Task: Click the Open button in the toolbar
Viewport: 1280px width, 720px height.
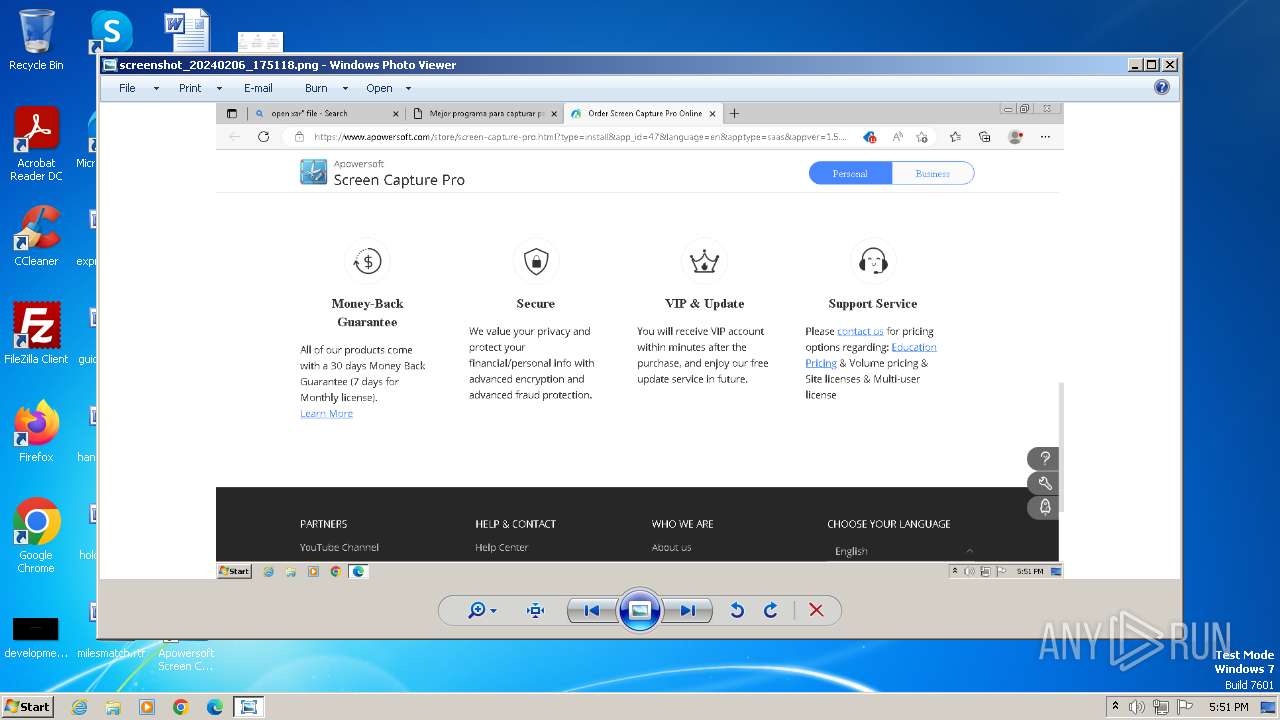Action: click(x=379, y=88)
